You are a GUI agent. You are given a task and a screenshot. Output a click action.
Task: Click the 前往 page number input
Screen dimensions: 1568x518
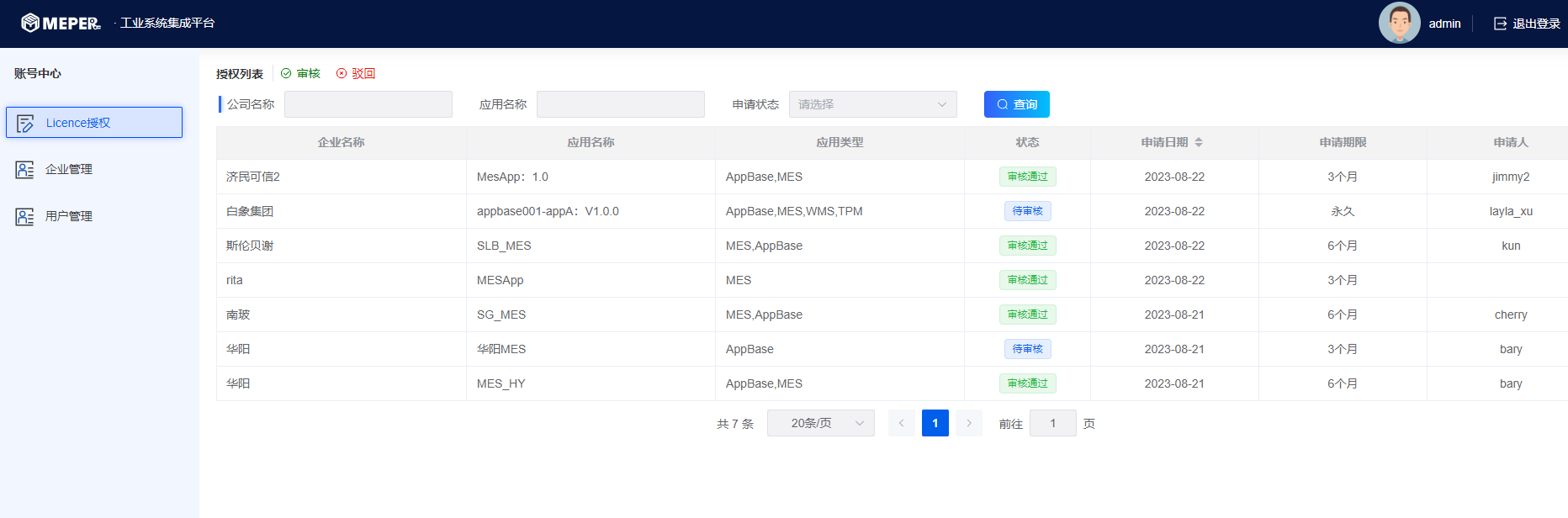click(1052, 423)
